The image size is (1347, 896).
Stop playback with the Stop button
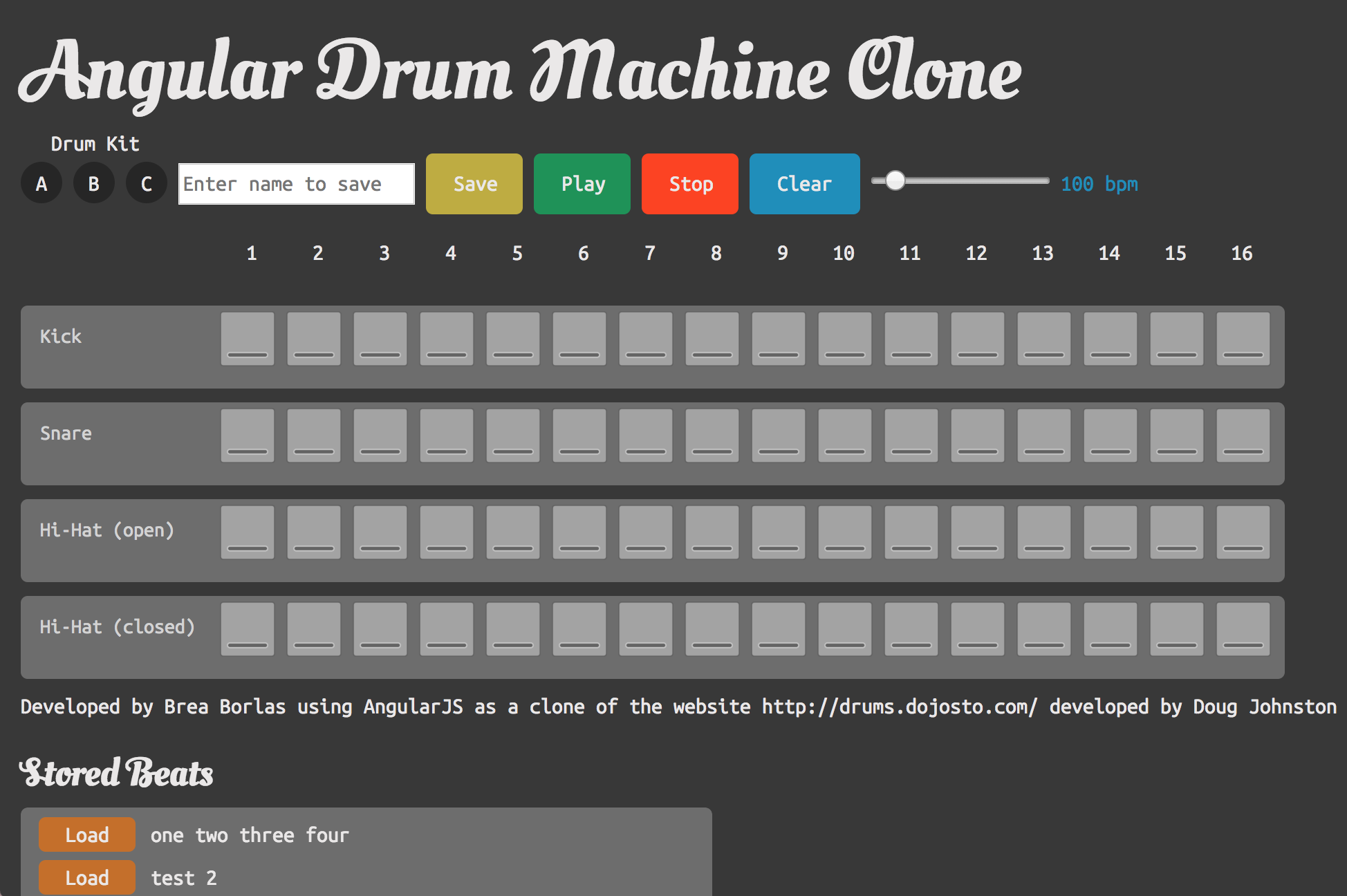click(x=690, y=184)
